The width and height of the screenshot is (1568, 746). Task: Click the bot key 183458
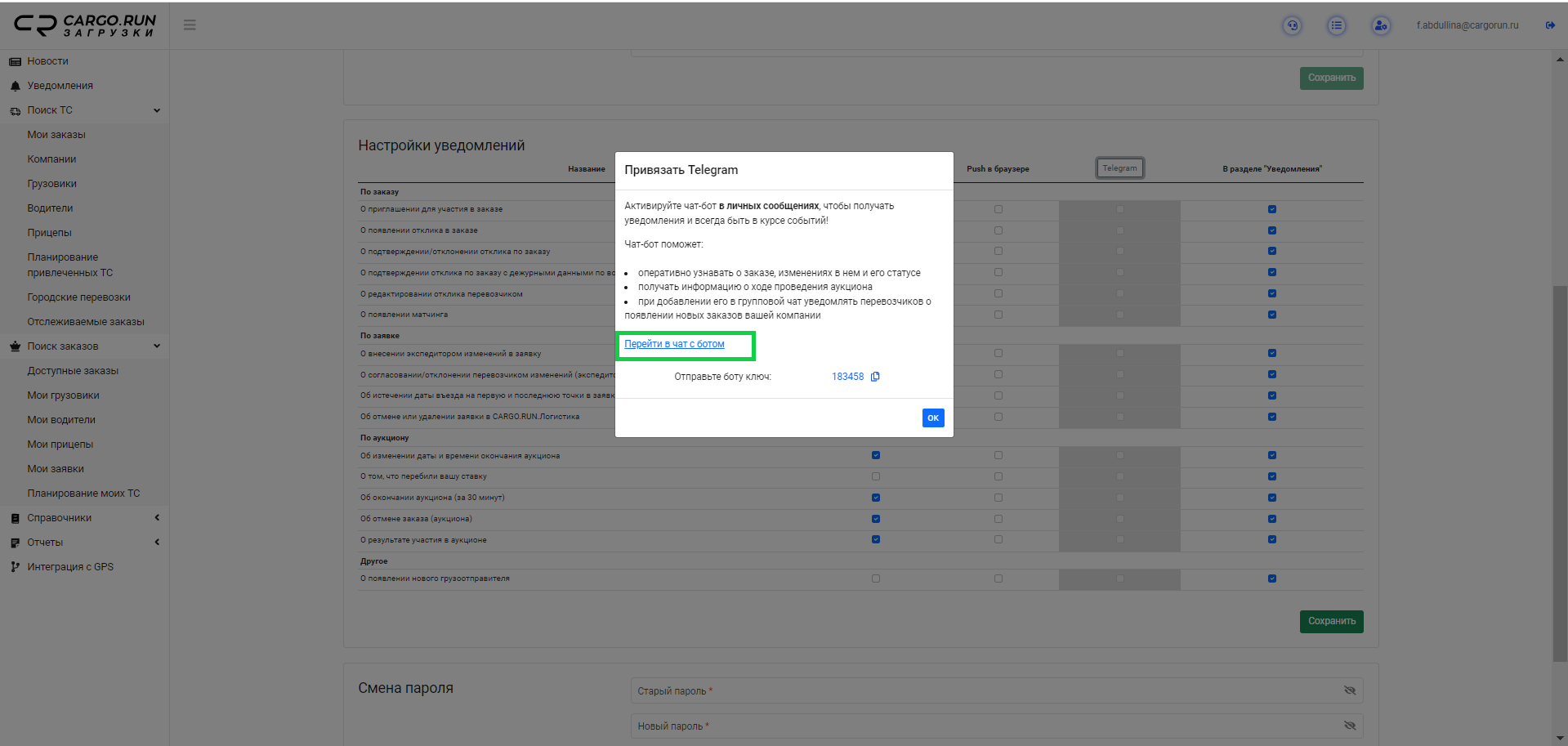pos(847,377)
